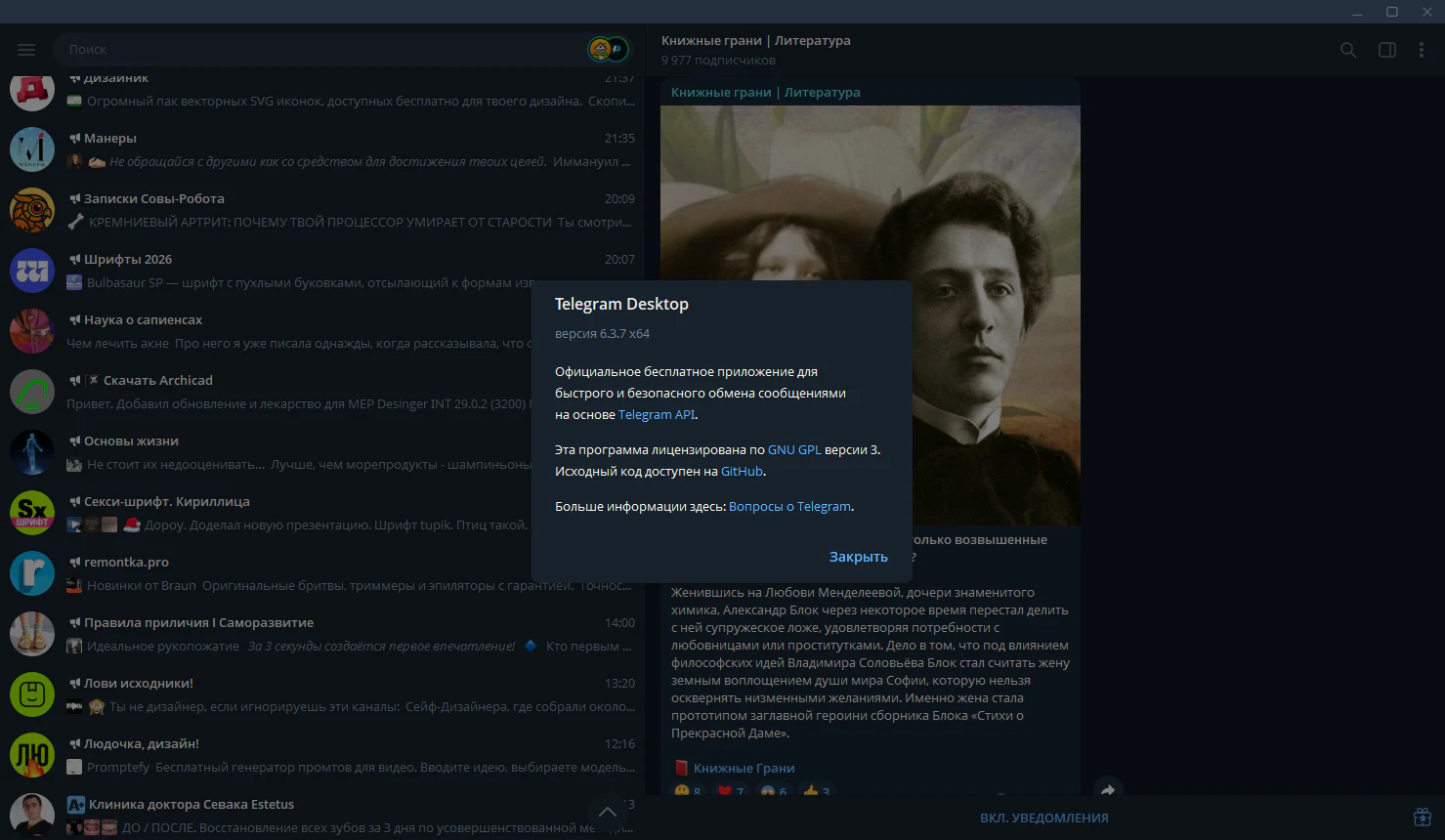Follow the GitHub source code link

[742, 471]
